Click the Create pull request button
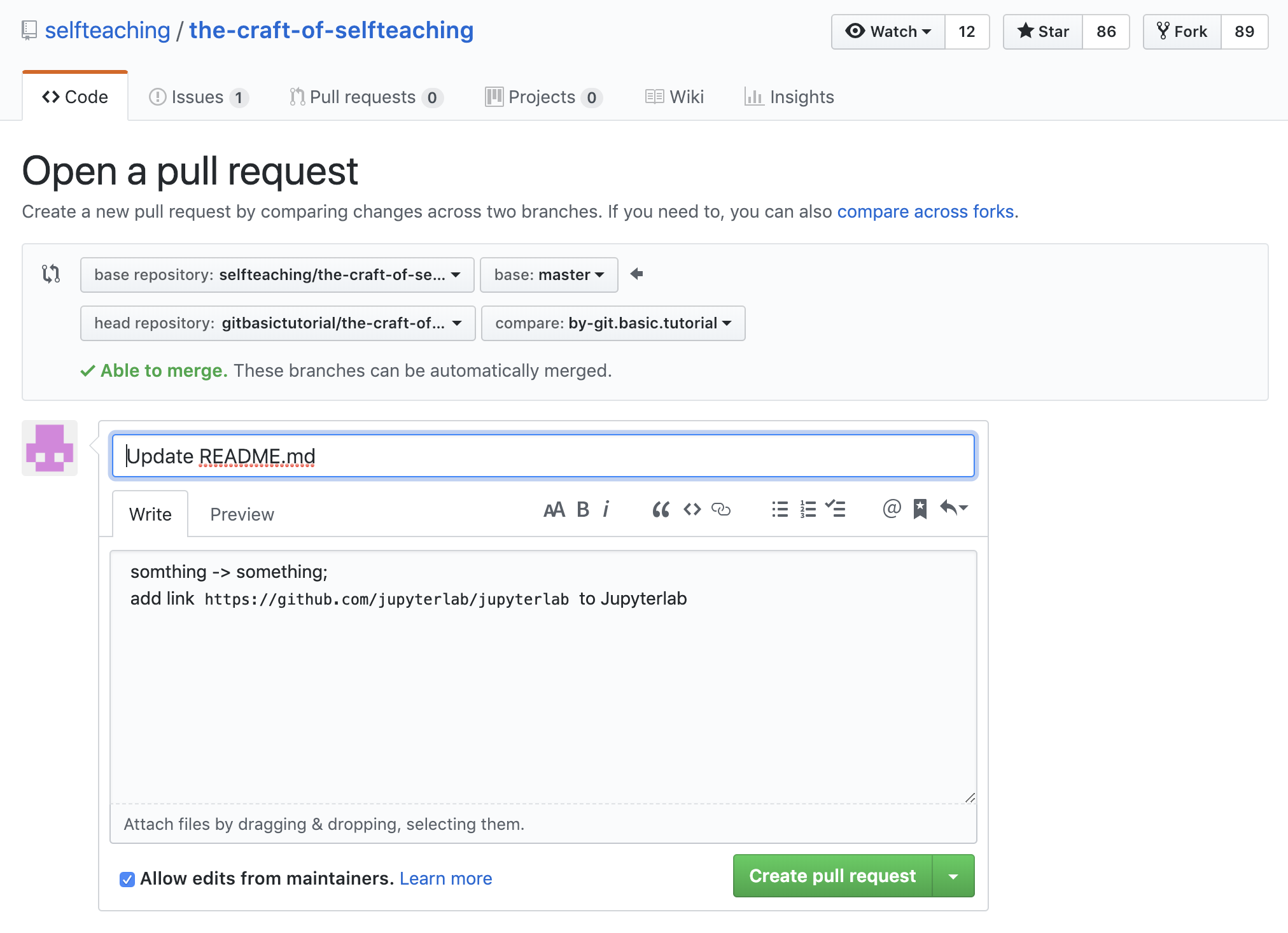Screen dimensions: 1288x933 tap(832, 876)
